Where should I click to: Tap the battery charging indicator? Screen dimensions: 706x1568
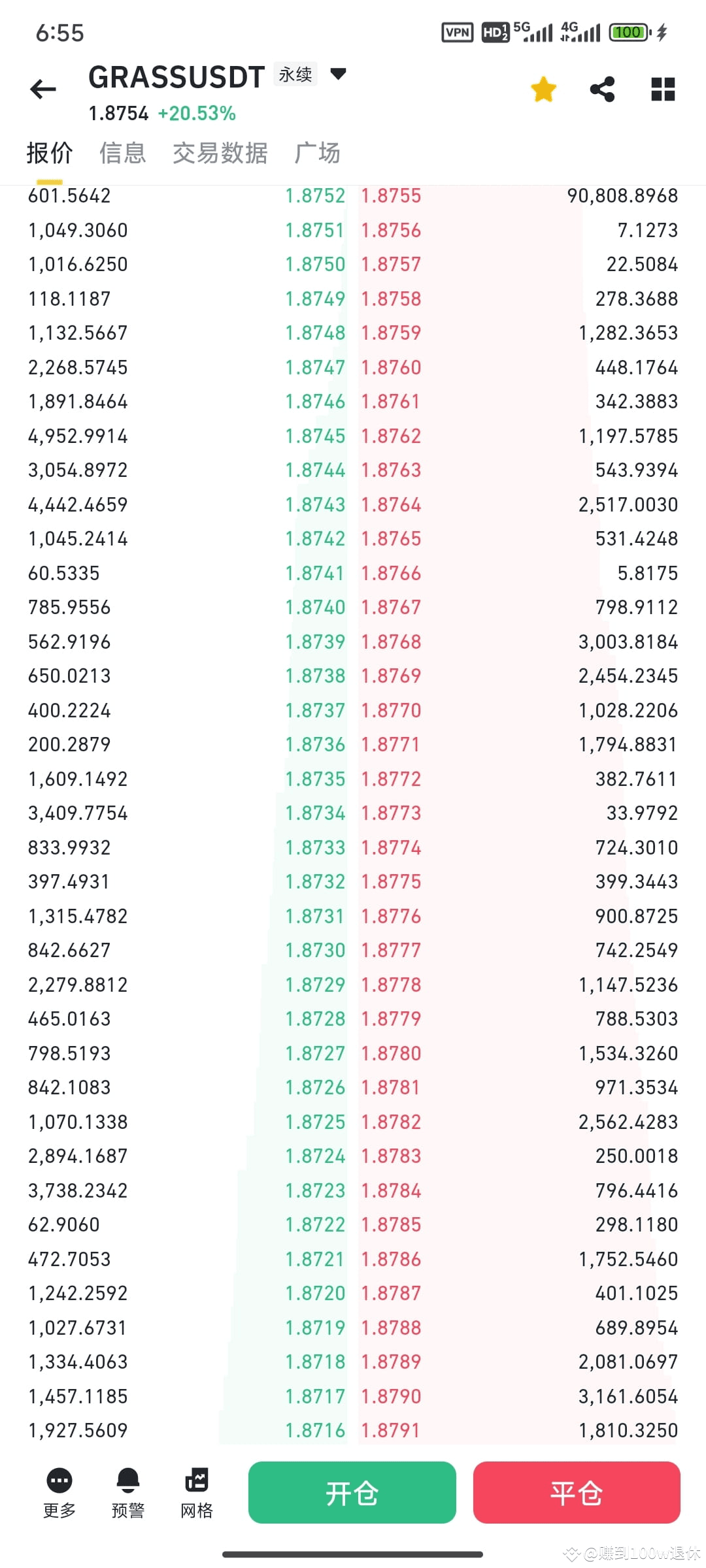pyautogui.click(x=628, y=31)
